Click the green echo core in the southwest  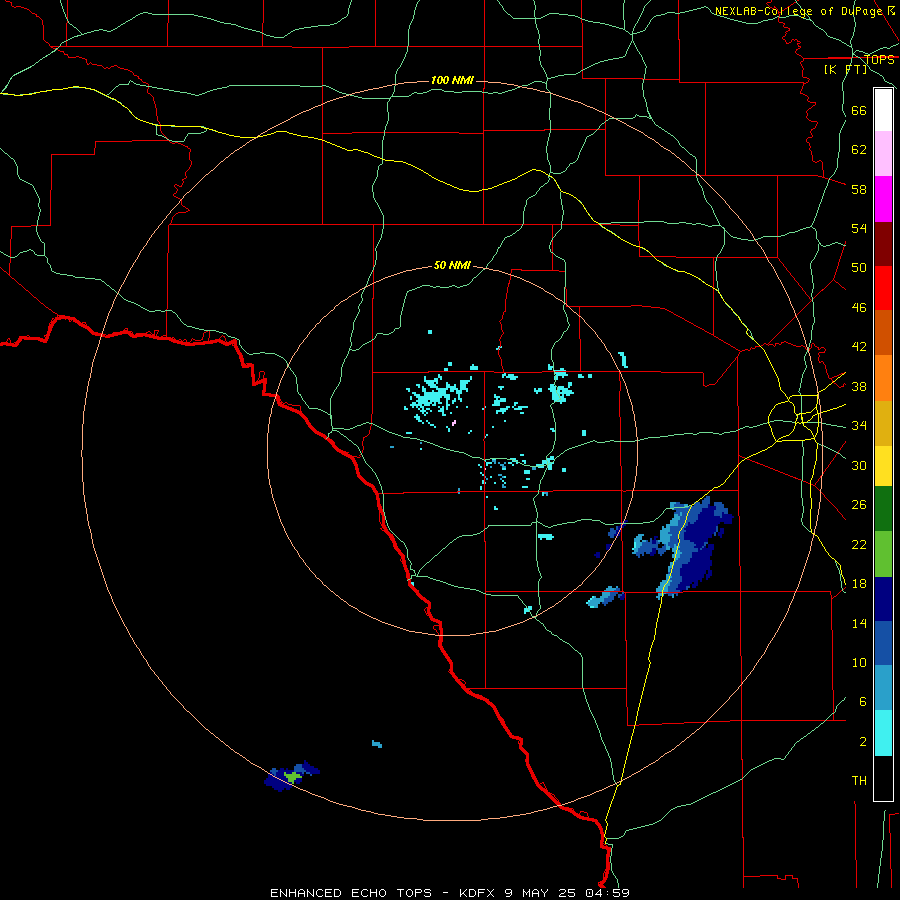click(x=293, y=777)
